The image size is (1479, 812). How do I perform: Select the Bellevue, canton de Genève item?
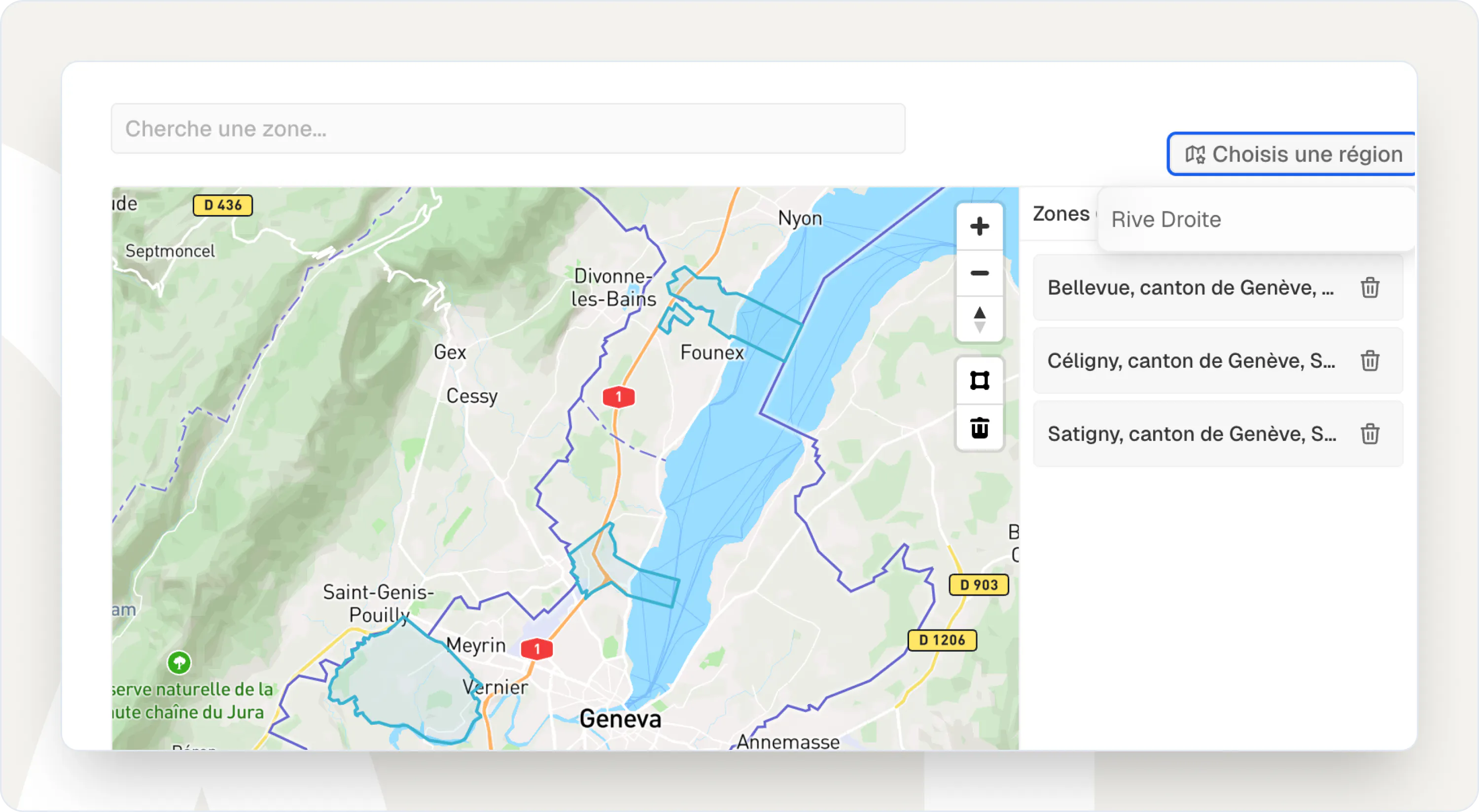(x=1190, y=288)
